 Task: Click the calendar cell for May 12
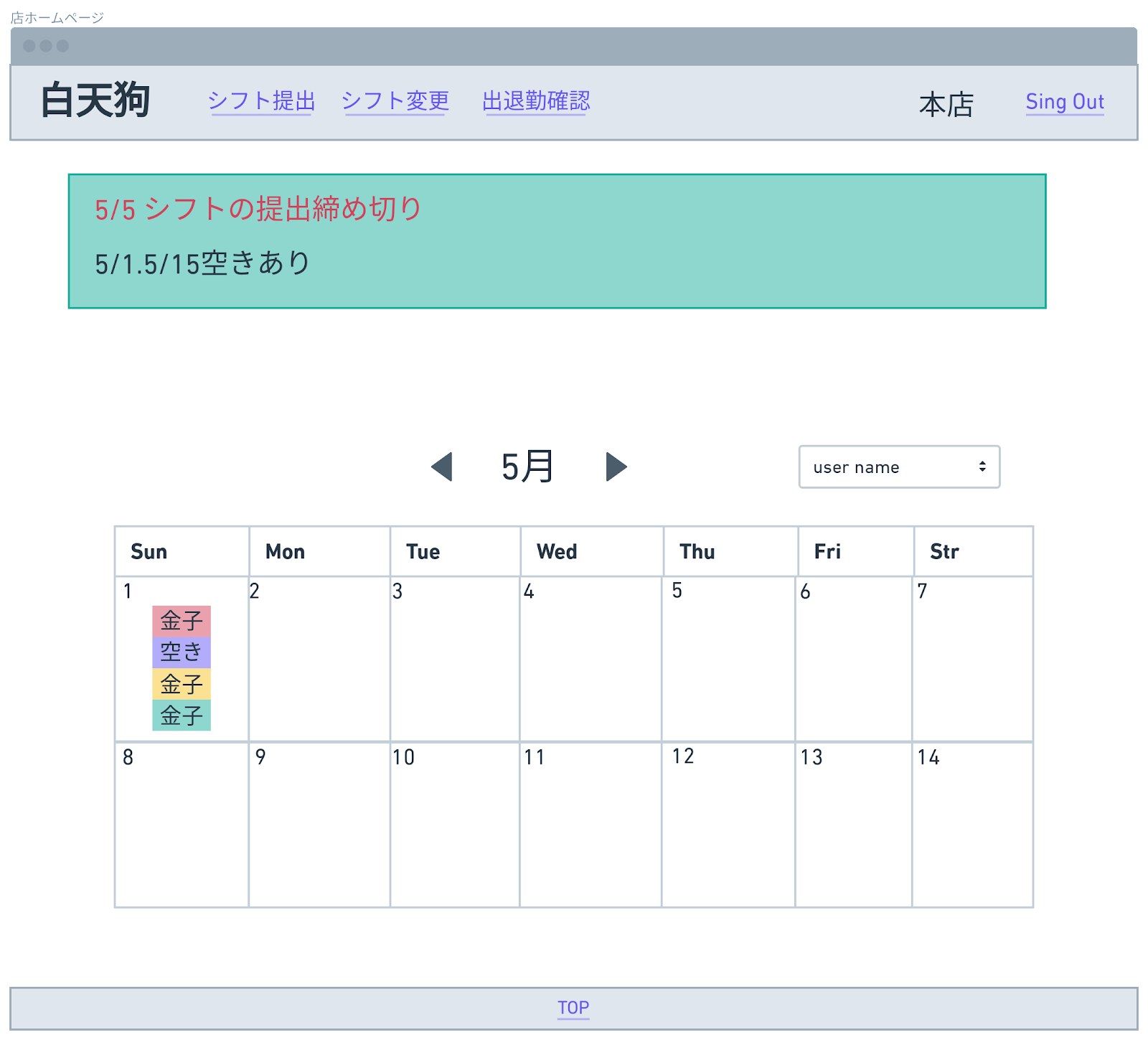coord(728,825)
